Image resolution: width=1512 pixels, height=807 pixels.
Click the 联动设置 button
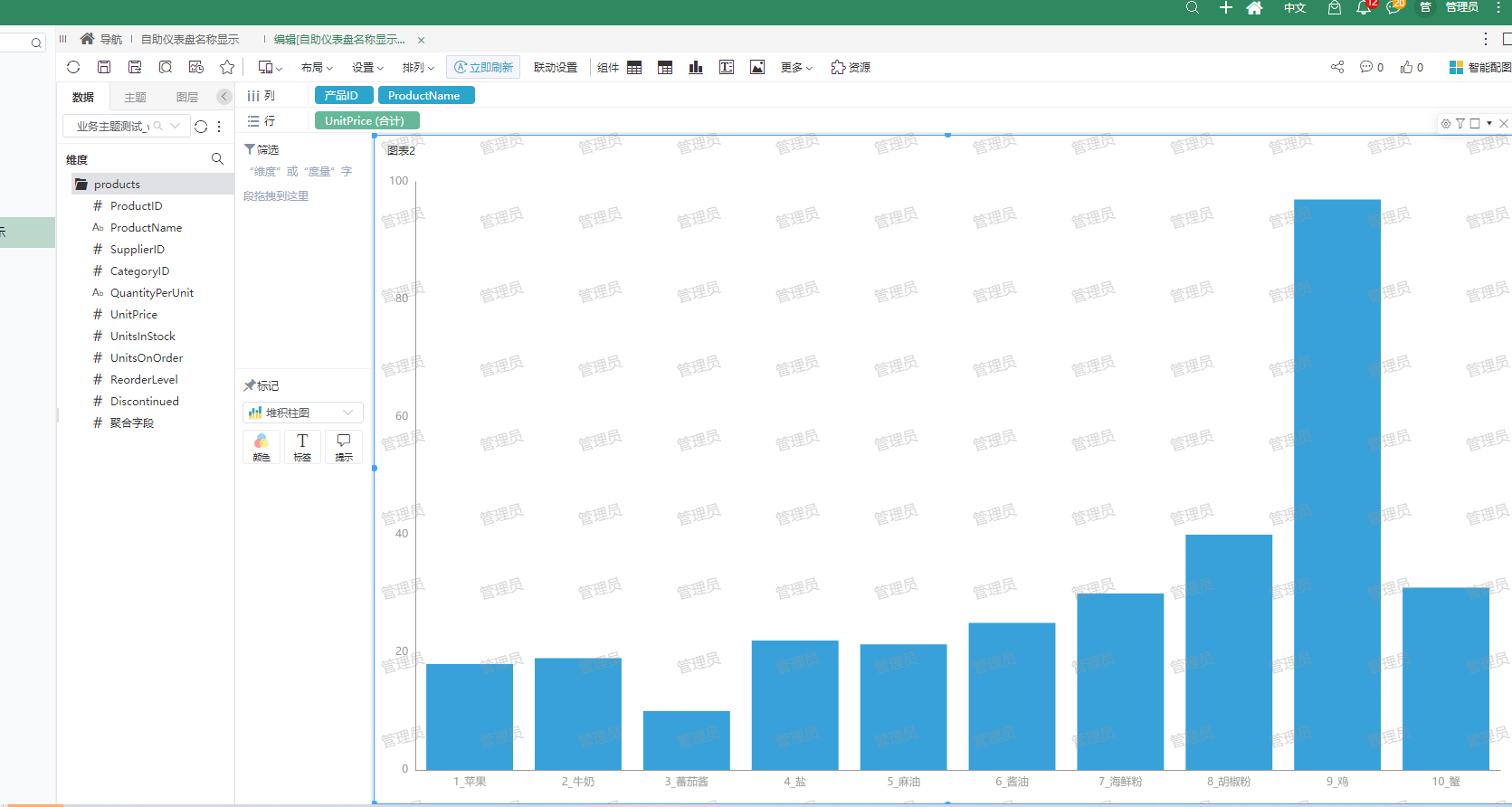tap(556, 67)
